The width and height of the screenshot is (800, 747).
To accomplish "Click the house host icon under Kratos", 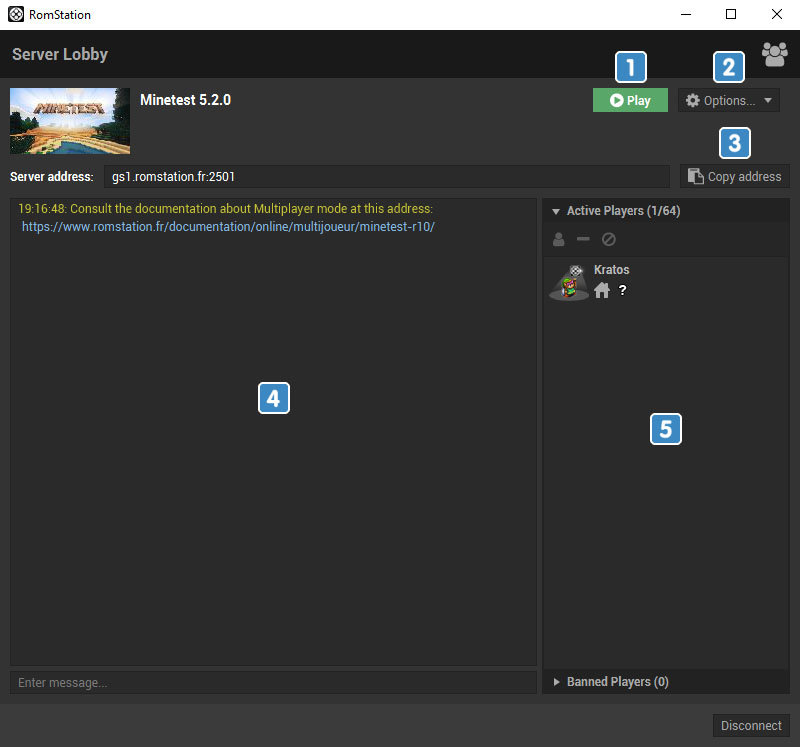I will coord(602,290).
